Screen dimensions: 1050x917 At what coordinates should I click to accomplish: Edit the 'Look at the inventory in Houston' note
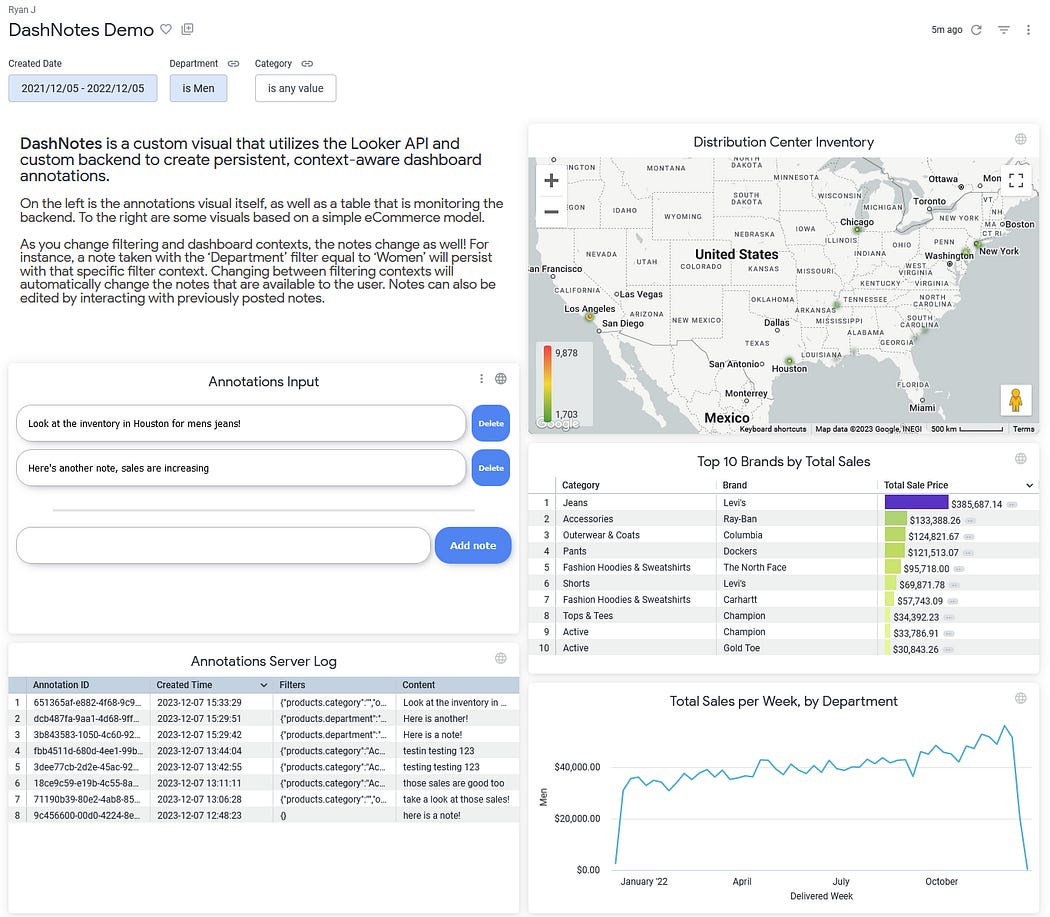241,423
